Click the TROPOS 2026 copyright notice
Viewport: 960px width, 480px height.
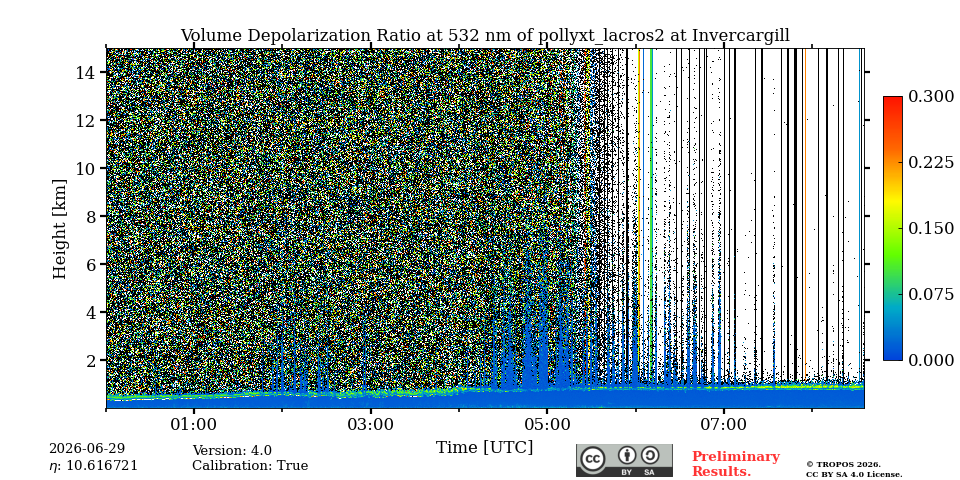[843, 465]
